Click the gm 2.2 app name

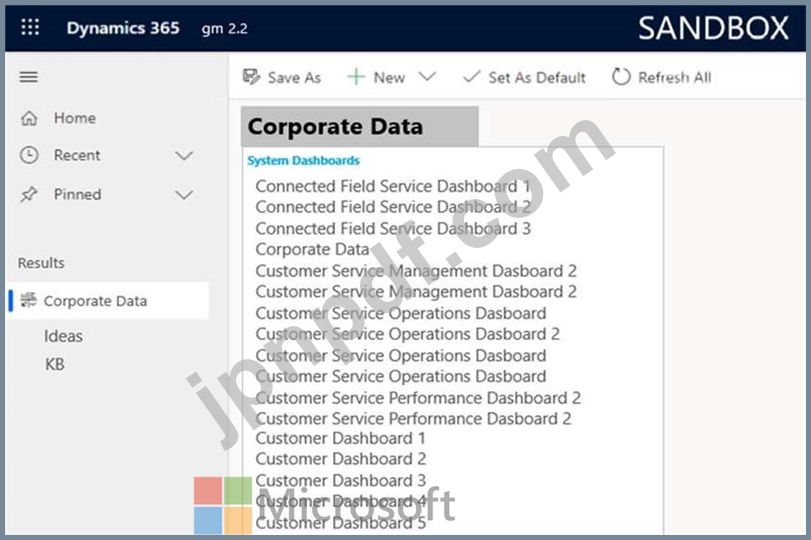224,28
